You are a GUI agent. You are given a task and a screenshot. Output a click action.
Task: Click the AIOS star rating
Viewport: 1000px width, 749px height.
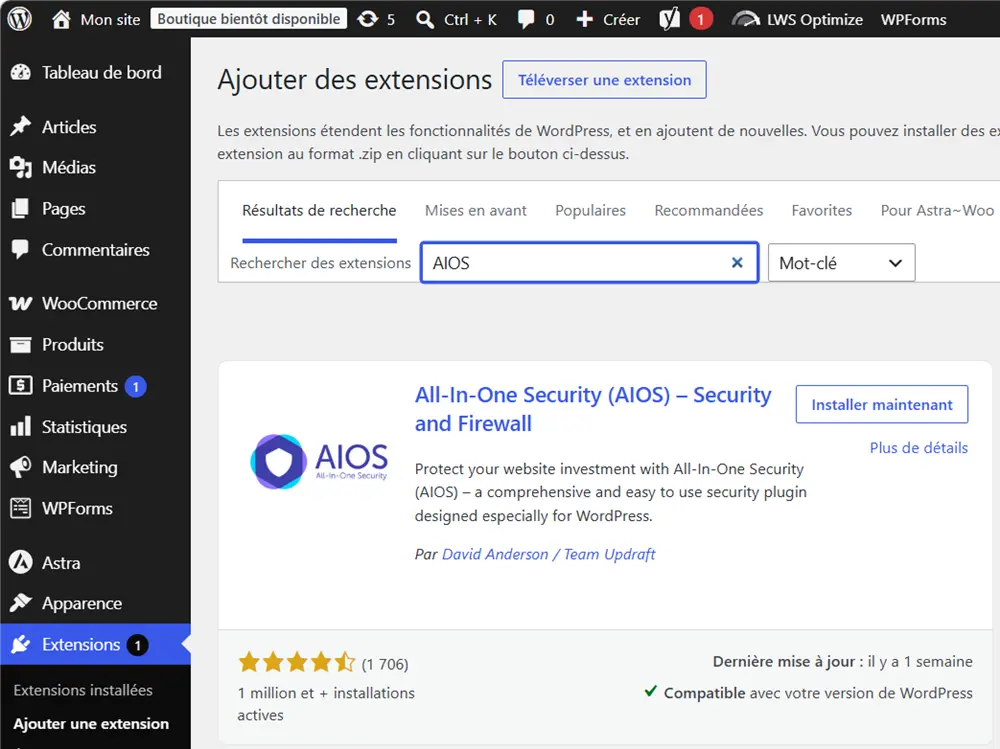click(x=297, y=663)
